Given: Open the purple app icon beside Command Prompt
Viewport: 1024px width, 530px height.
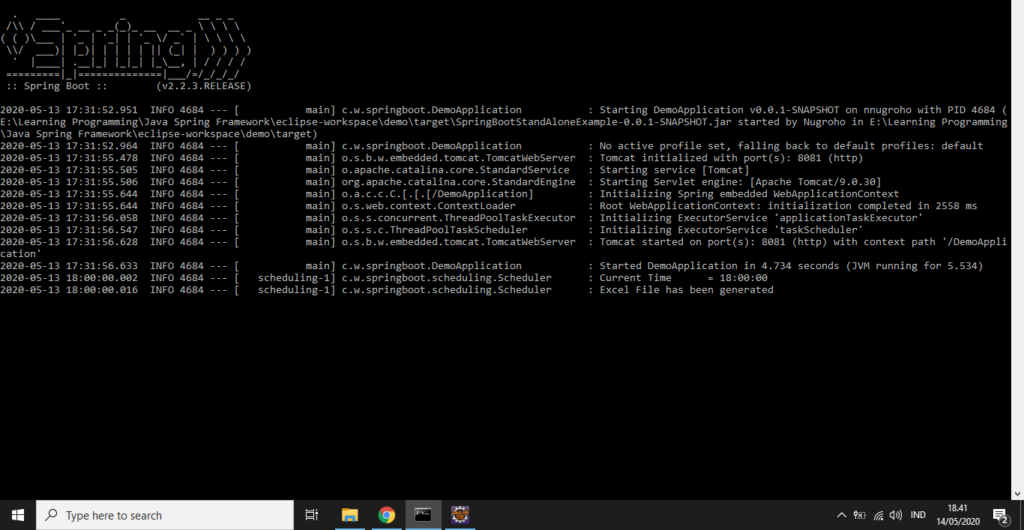Looking at the screenshot, I should pyautogui.click(x=460, y=514).
